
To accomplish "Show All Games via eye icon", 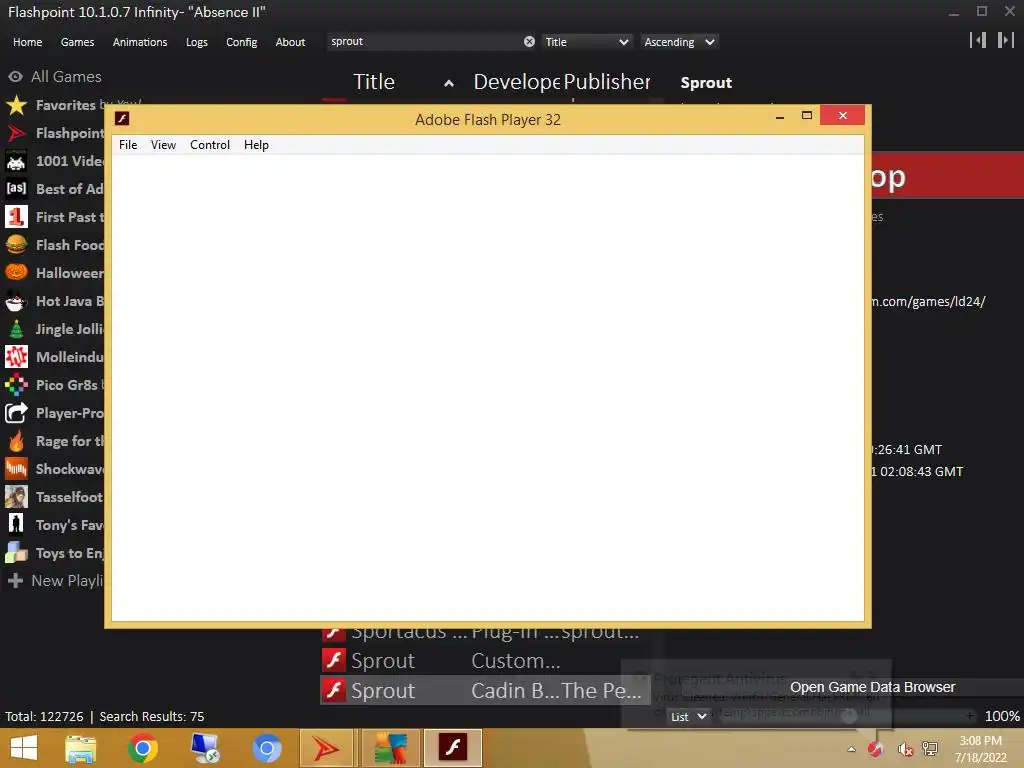I will pos(16,76).
